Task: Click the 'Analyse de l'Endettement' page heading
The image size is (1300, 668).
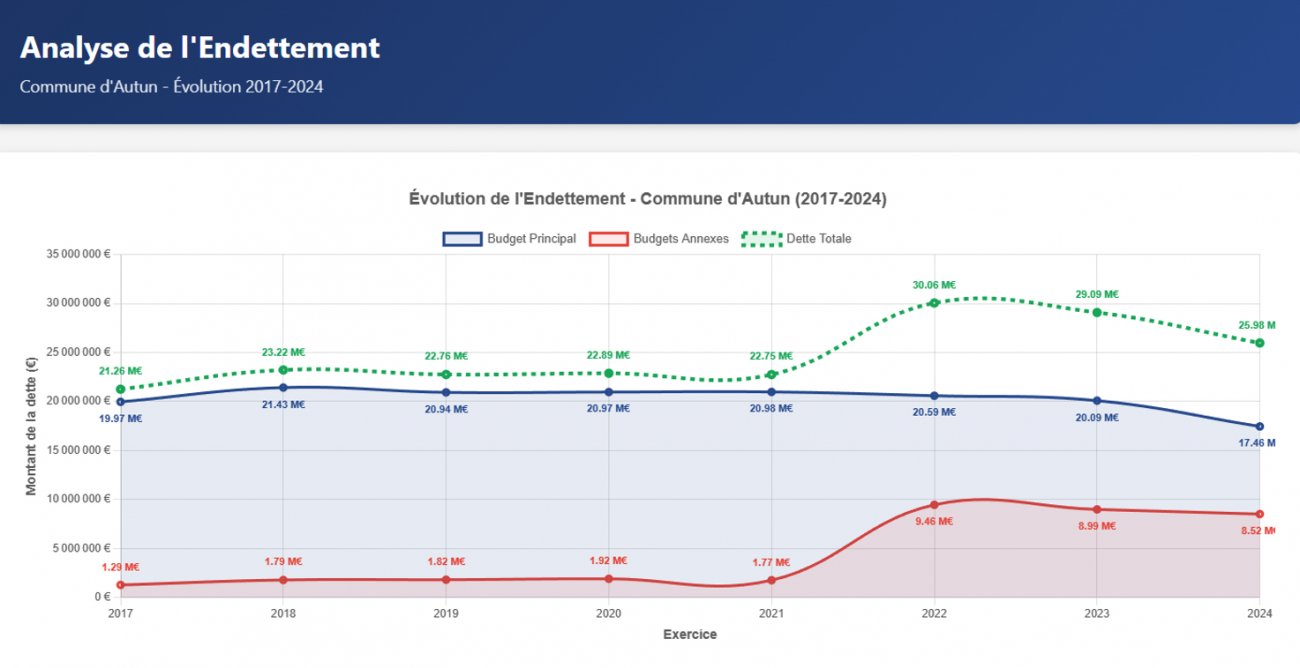Action: click(x=200, y=48)
